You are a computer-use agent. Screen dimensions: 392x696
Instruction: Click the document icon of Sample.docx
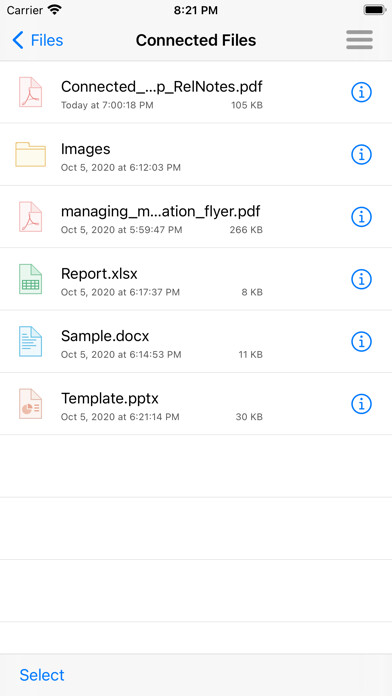pyautogui.click(x=31, y=341)
